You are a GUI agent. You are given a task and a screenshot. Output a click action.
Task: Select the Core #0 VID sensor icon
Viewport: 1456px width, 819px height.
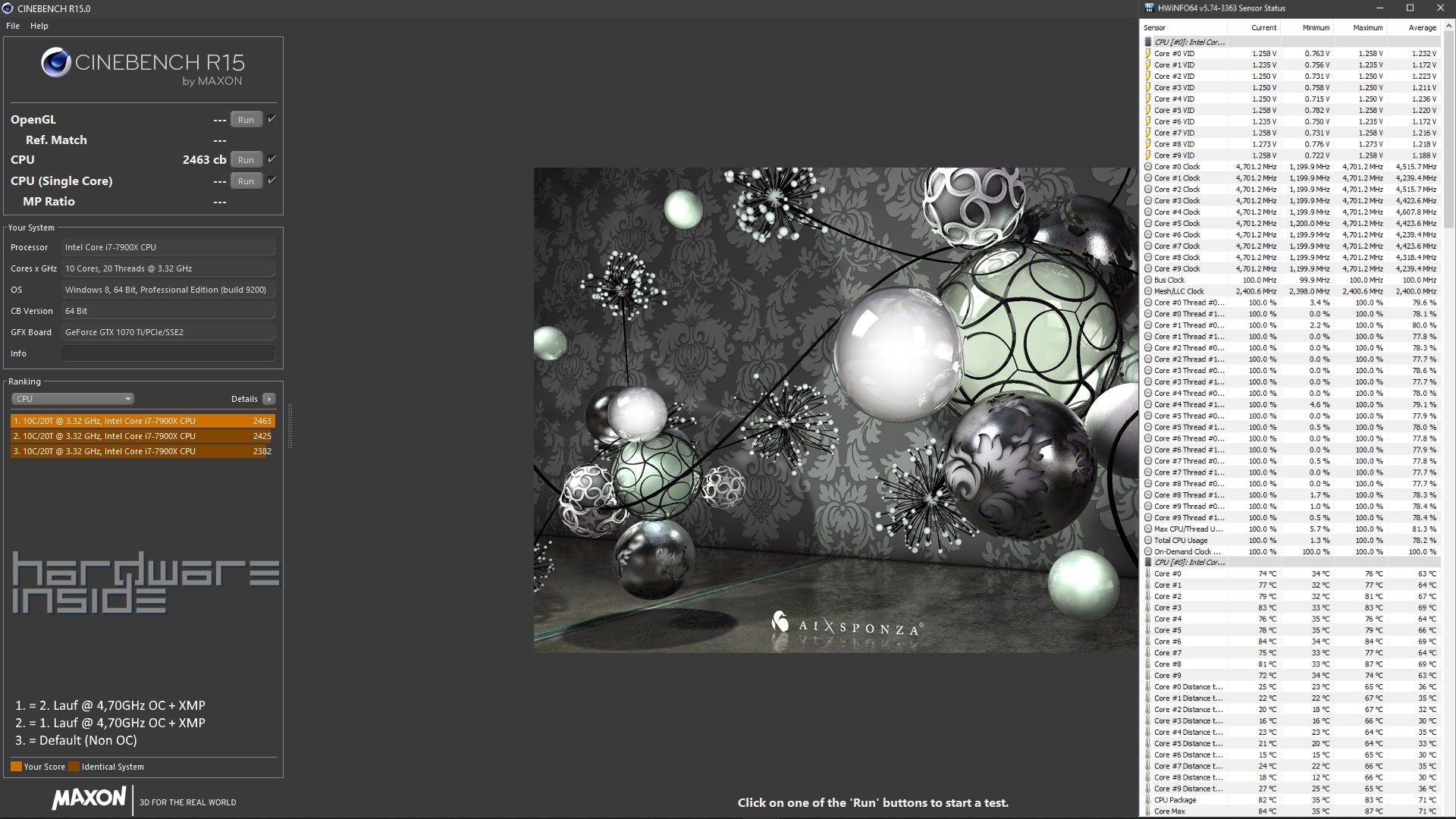click(x=1148, y=54)
